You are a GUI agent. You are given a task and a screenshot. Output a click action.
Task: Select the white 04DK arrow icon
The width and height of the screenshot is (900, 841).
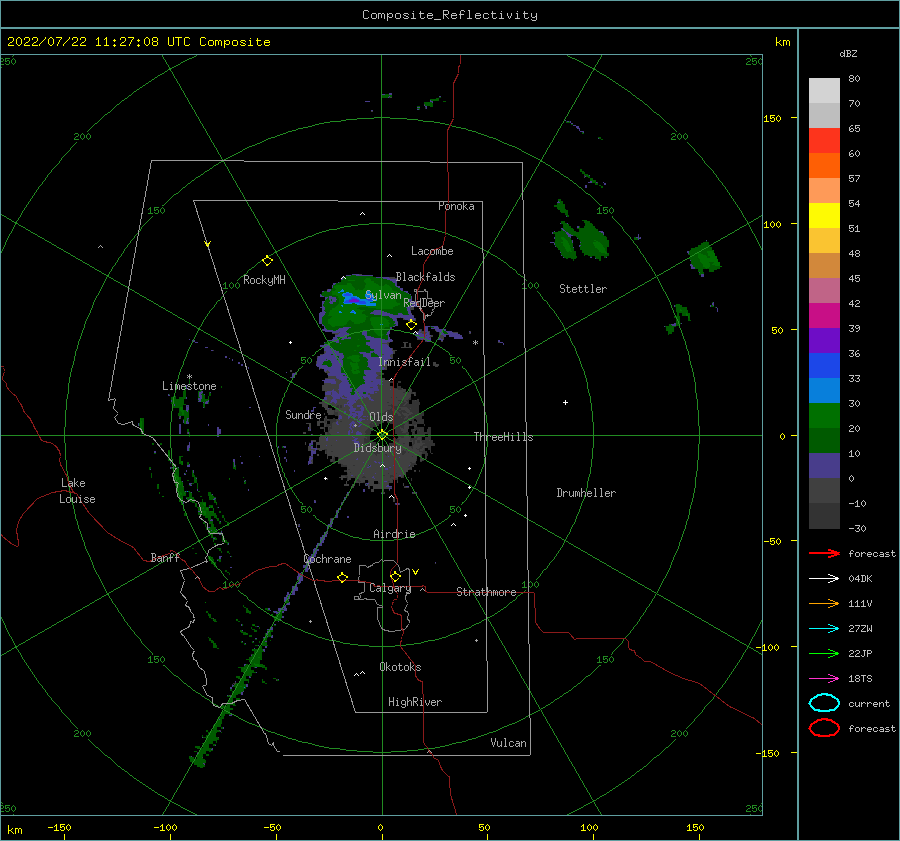point(824,579)
